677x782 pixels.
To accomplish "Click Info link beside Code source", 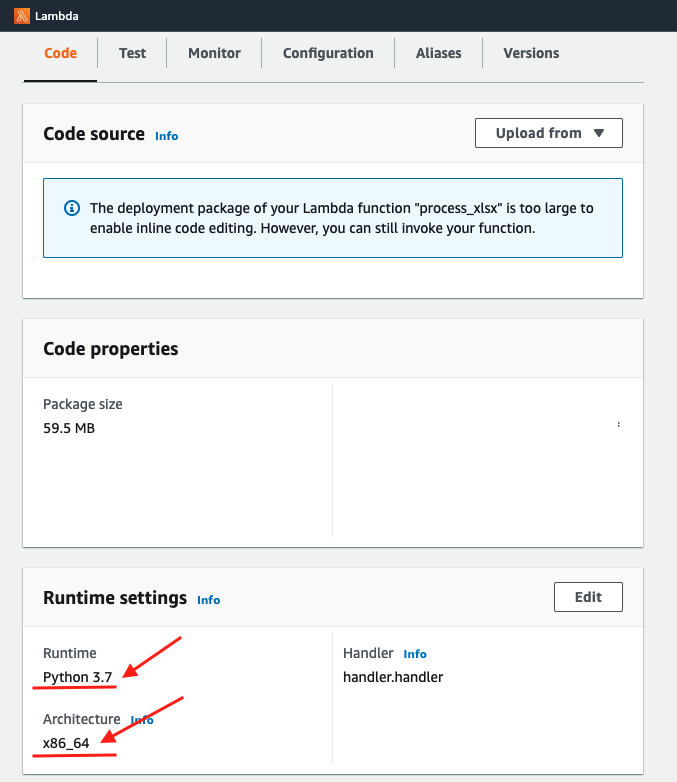I will tap(167, 136).
